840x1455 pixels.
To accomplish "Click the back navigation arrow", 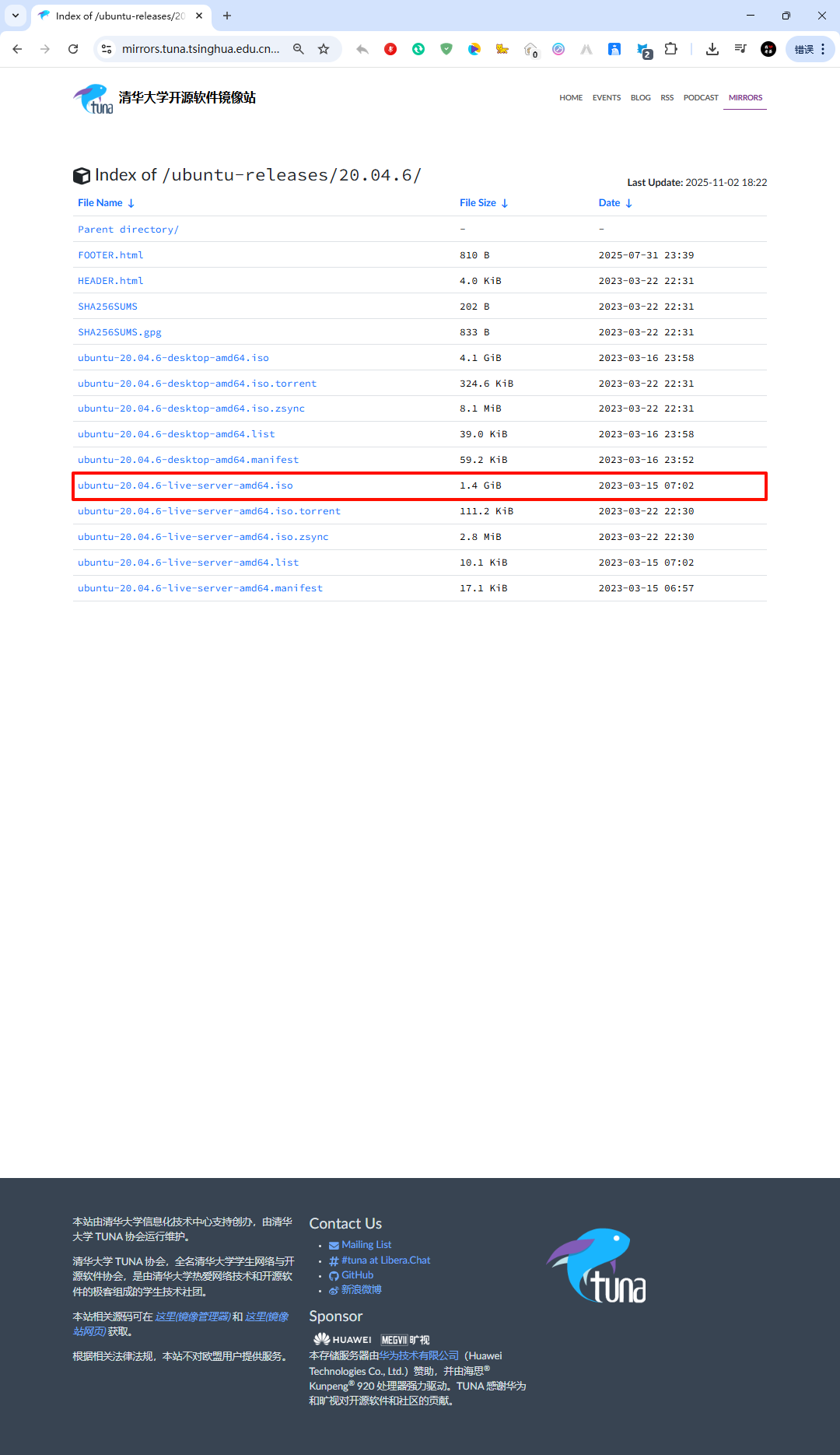I will pyautogui.click(x=17, y=49).
